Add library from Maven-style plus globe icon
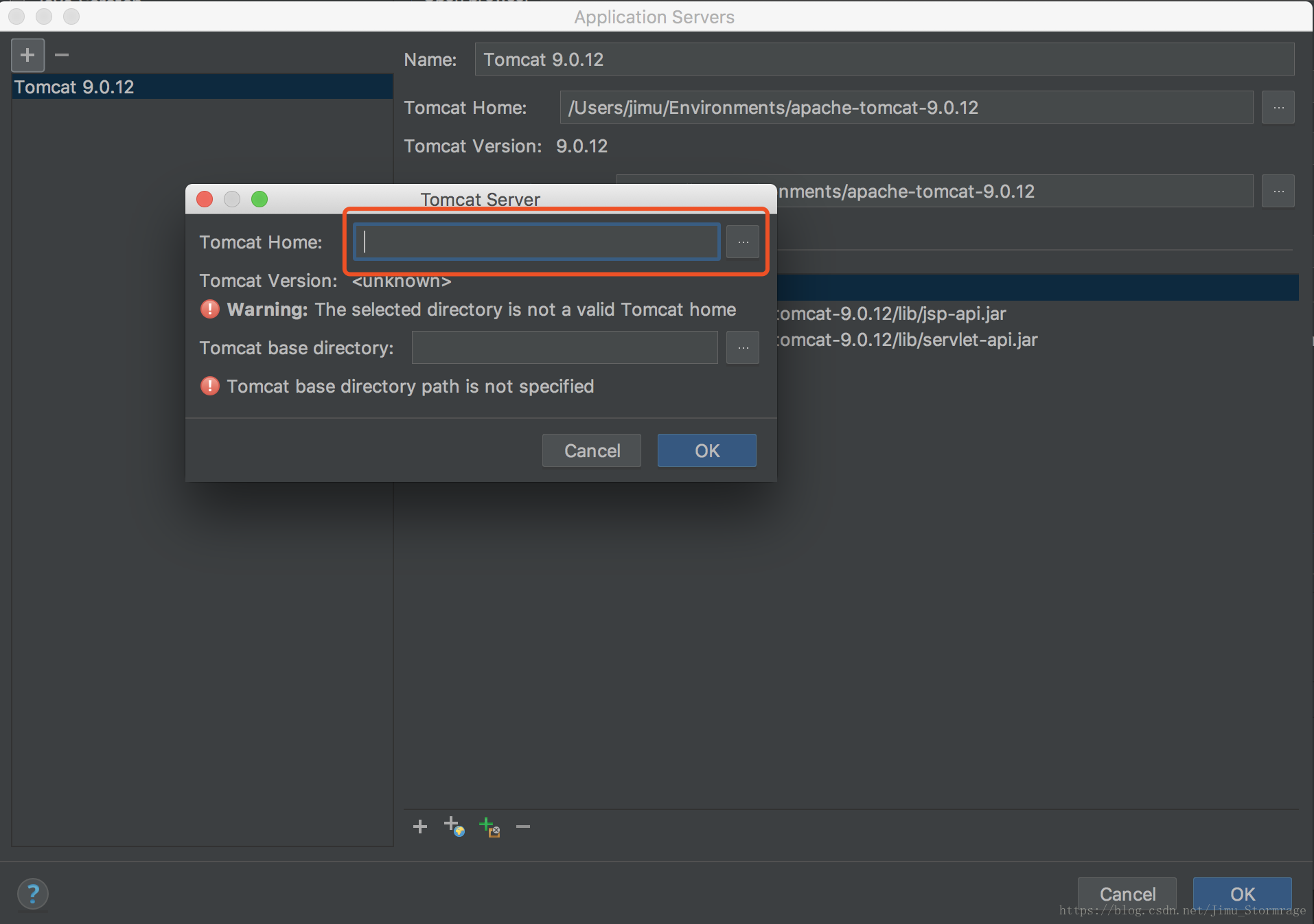 [454, 827]
